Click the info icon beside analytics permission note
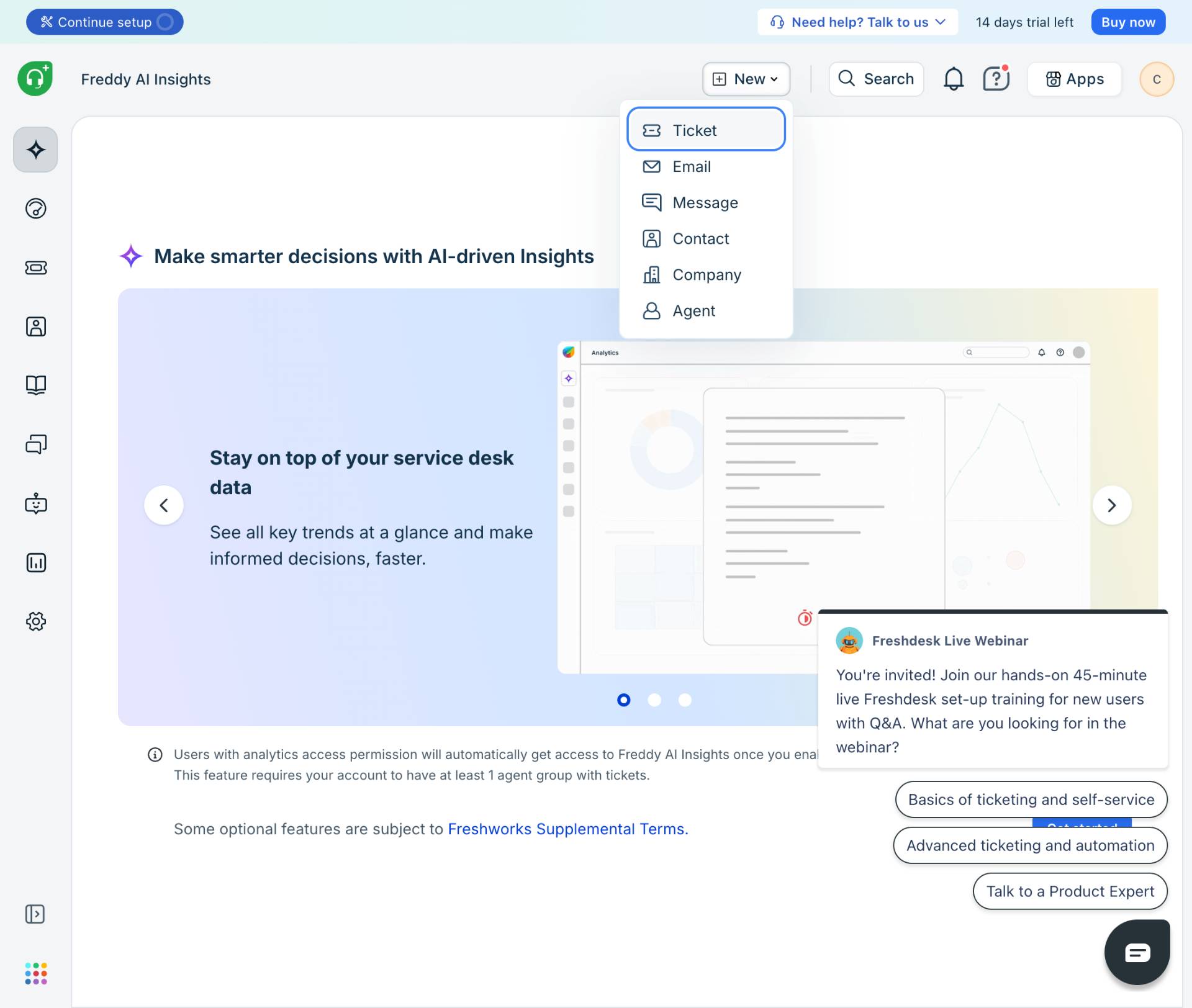Screen dimensions: 1192x1008 click(155, 755)
